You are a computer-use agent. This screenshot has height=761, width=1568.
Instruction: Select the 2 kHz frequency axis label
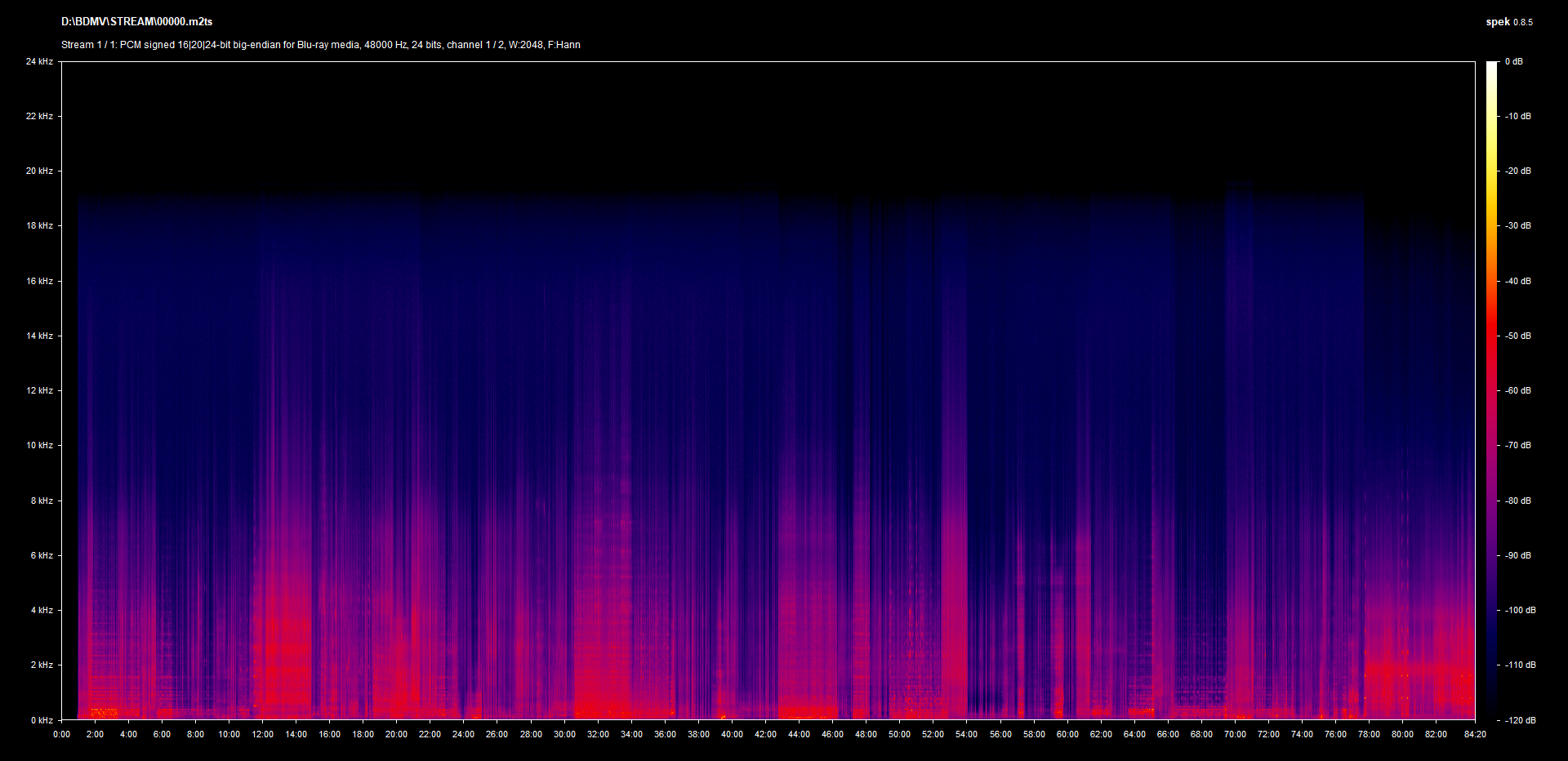click(42, 665)
